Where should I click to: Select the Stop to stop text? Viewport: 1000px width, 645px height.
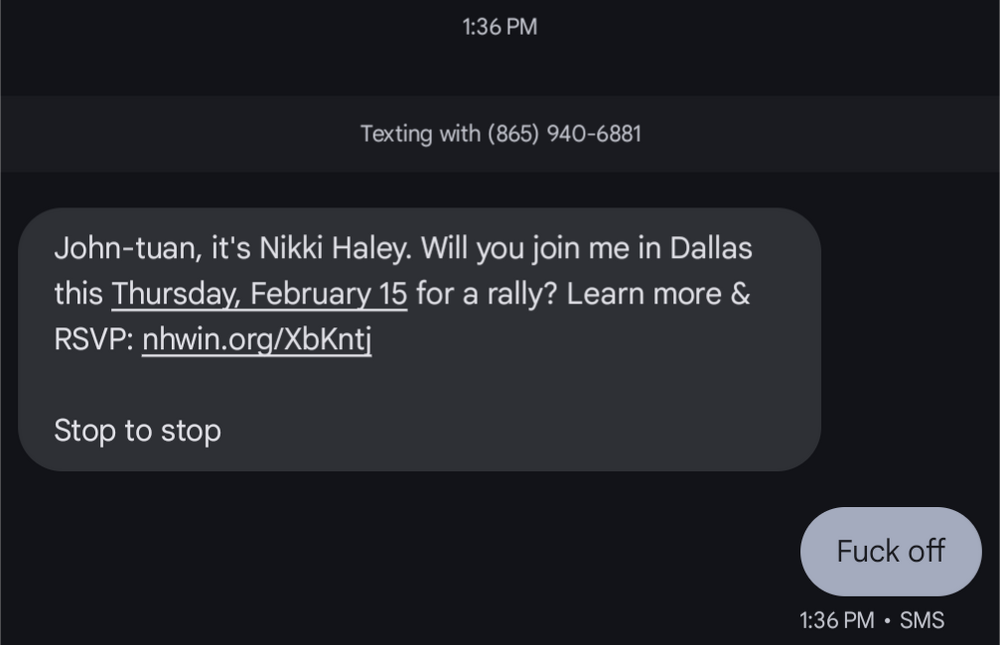138,430
